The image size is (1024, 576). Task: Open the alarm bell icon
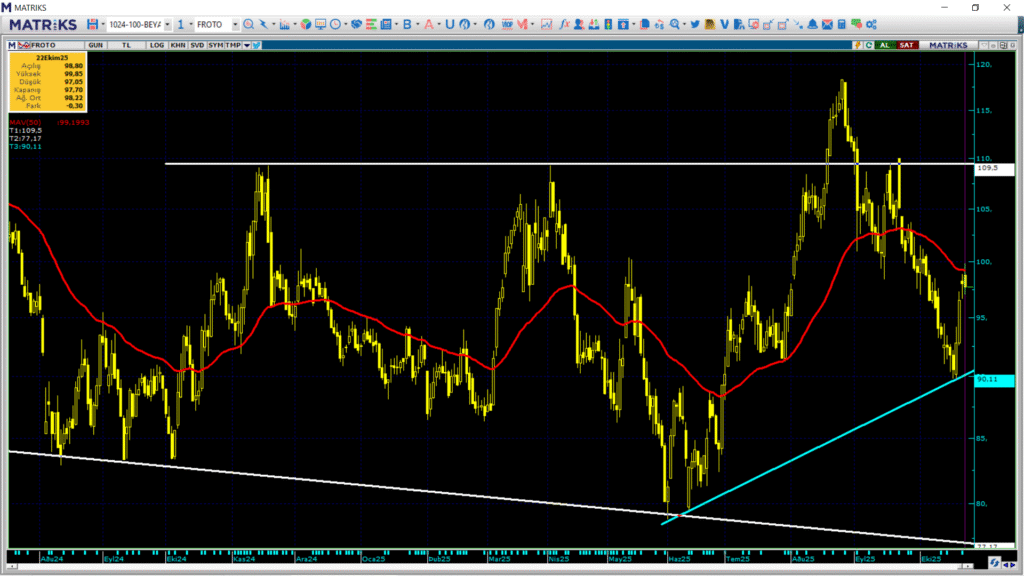click(813, 24)
